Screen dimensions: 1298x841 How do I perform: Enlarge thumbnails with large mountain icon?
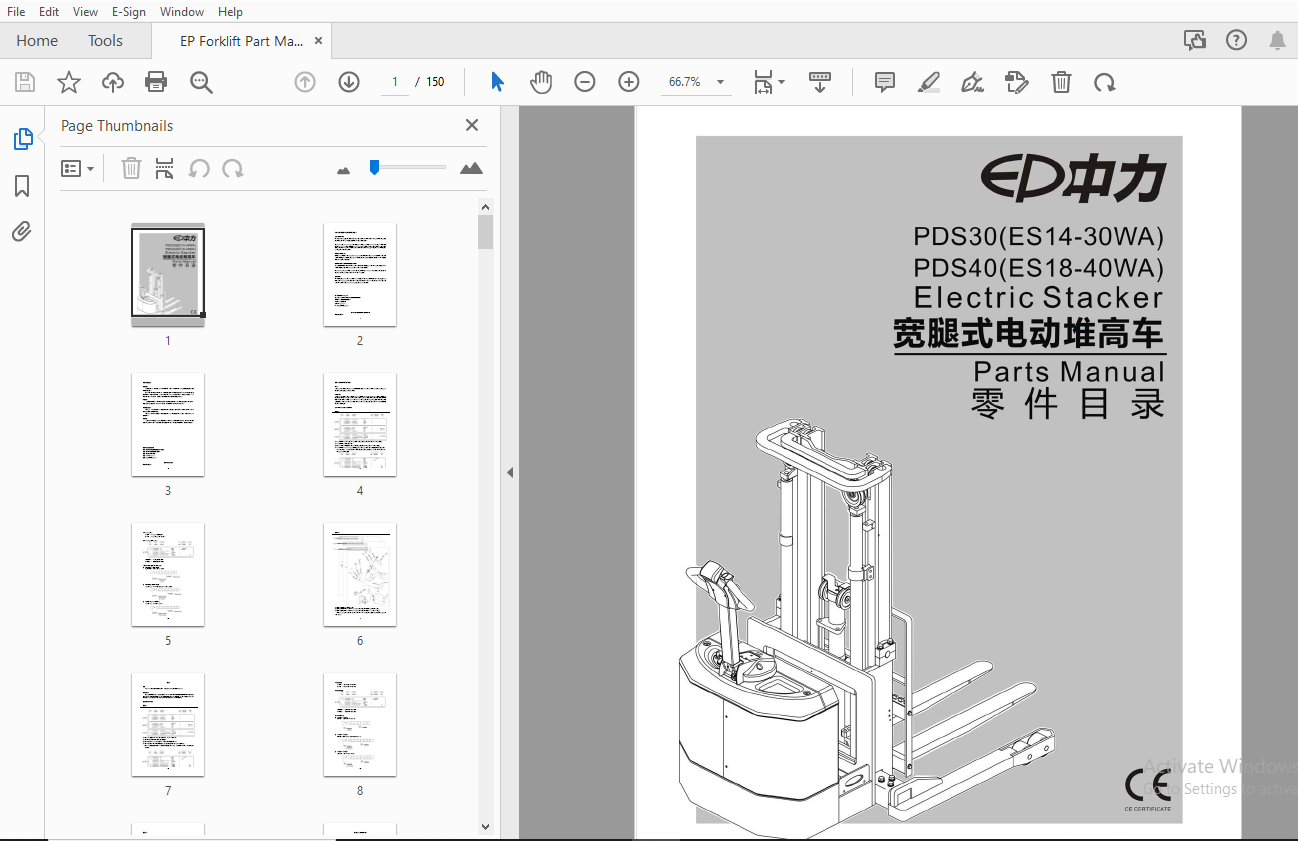click(471, 168)
